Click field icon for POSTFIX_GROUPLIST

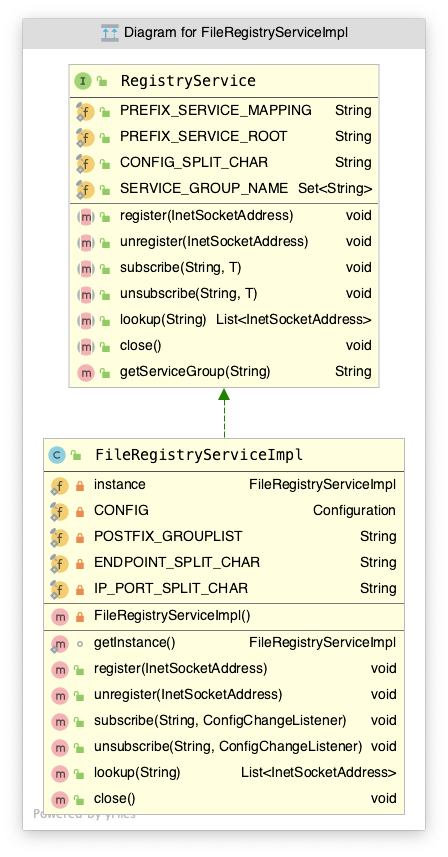pyautogui.click(x=59, y=537)
